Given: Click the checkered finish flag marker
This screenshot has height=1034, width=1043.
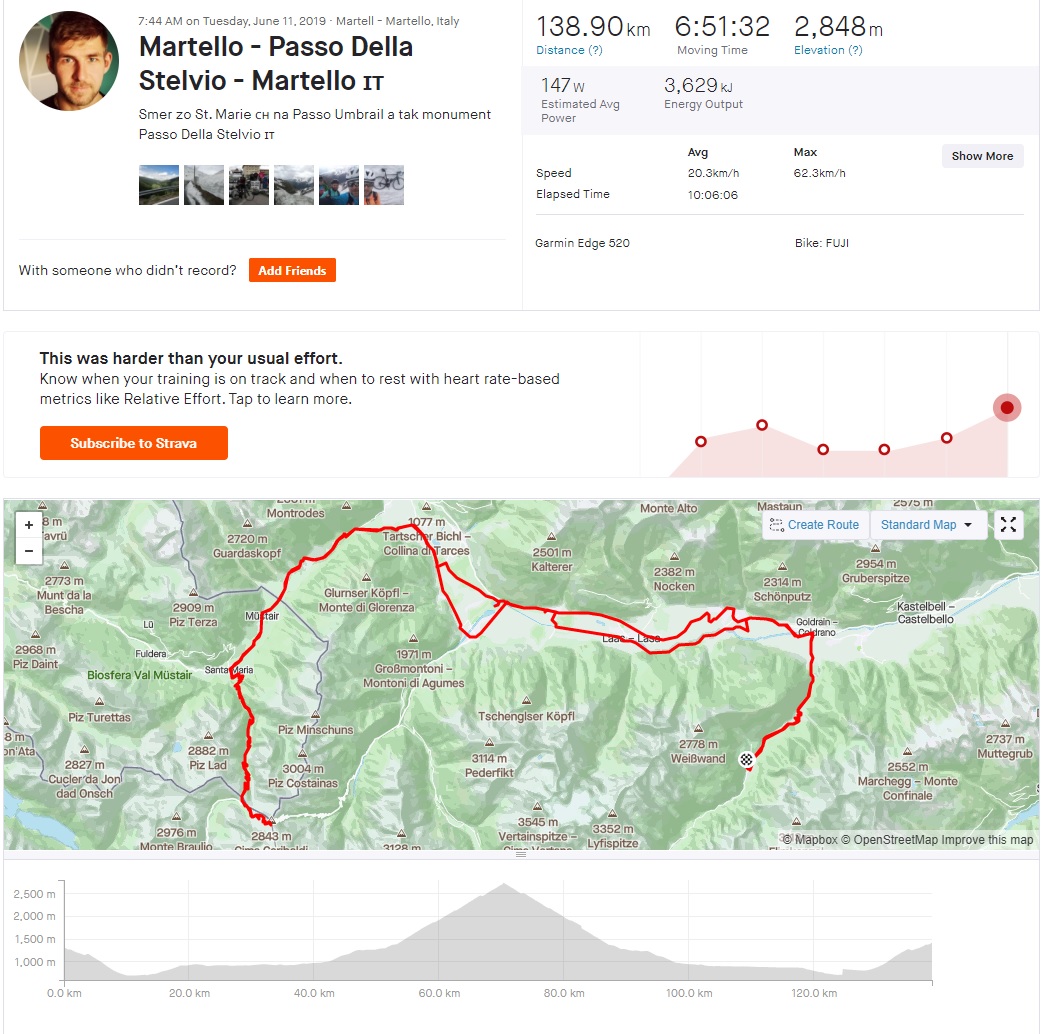Looking at the screenshot, I should click(746, 760).
